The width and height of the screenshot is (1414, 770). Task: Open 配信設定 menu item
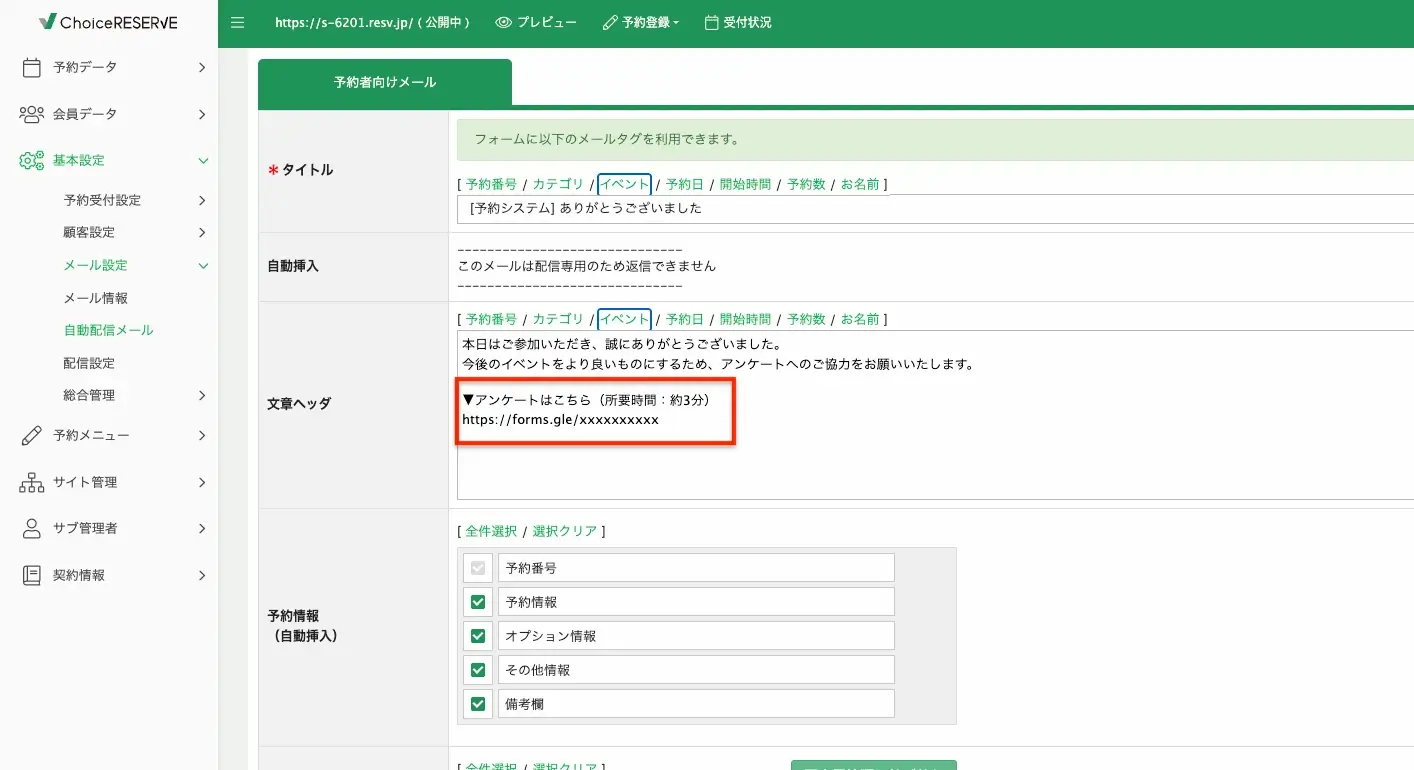pos(89,363)
